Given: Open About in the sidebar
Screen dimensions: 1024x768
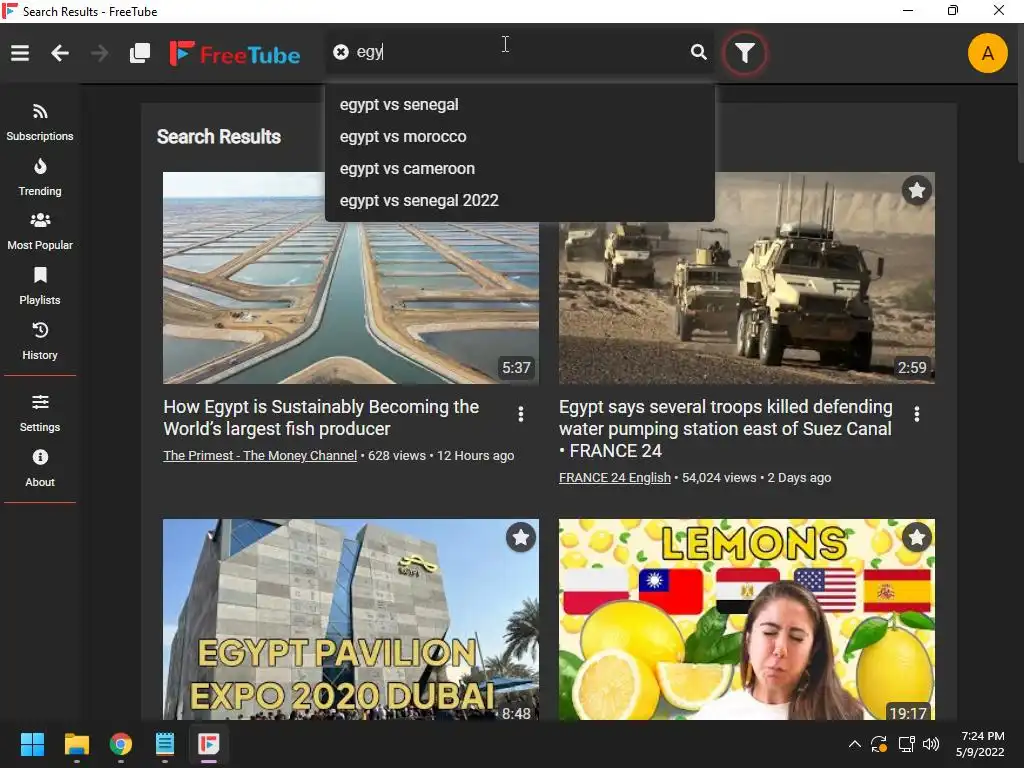Looking at the screenshot, I should pos(40,468).
